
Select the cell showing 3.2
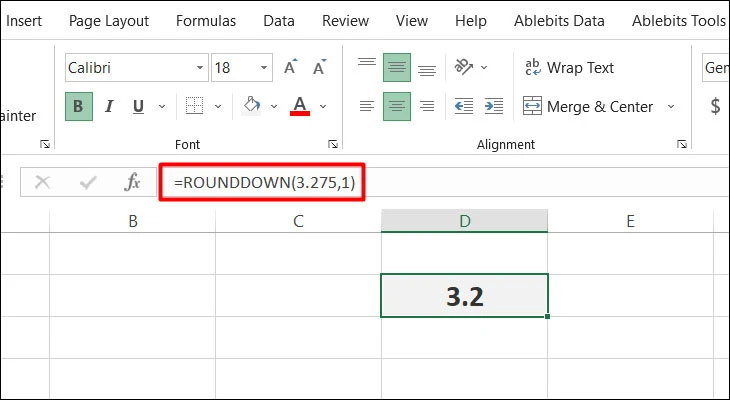pos(465,296)
